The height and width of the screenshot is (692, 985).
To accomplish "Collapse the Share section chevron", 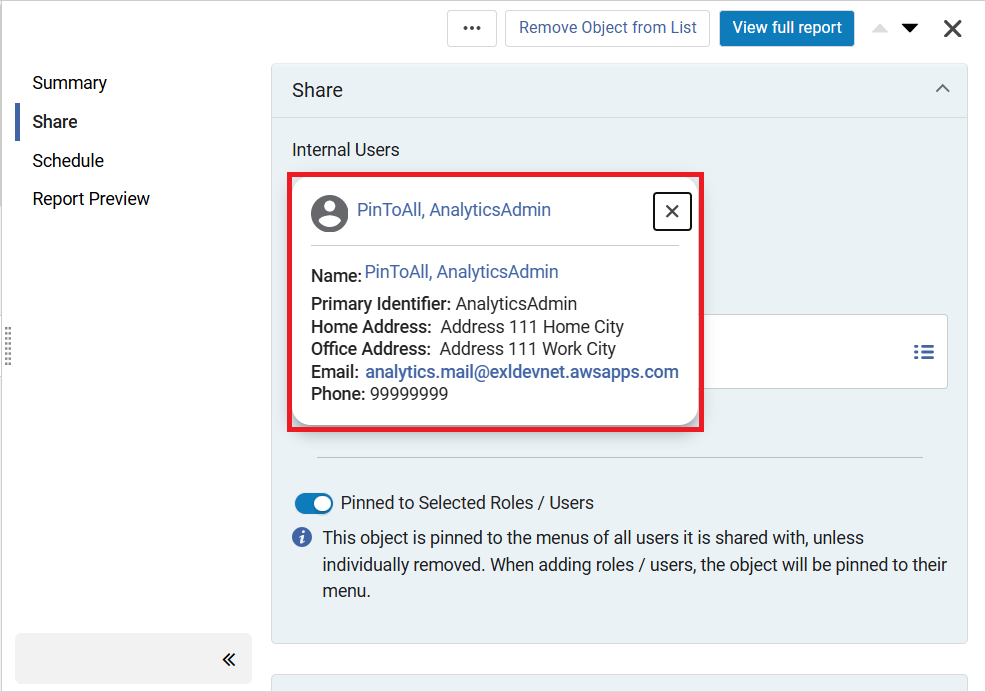I will point(942,89).
